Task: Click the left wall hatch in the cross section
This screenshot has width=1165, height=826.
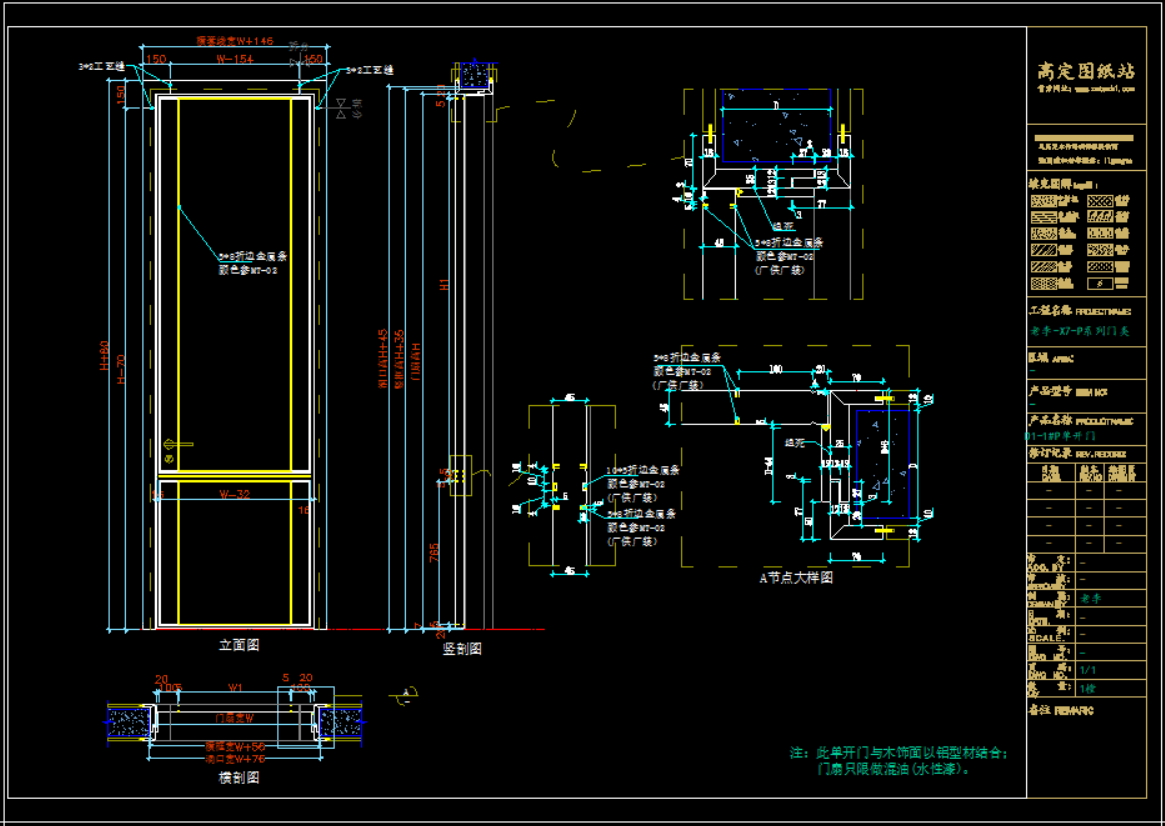Action: [x=128, y=722]
